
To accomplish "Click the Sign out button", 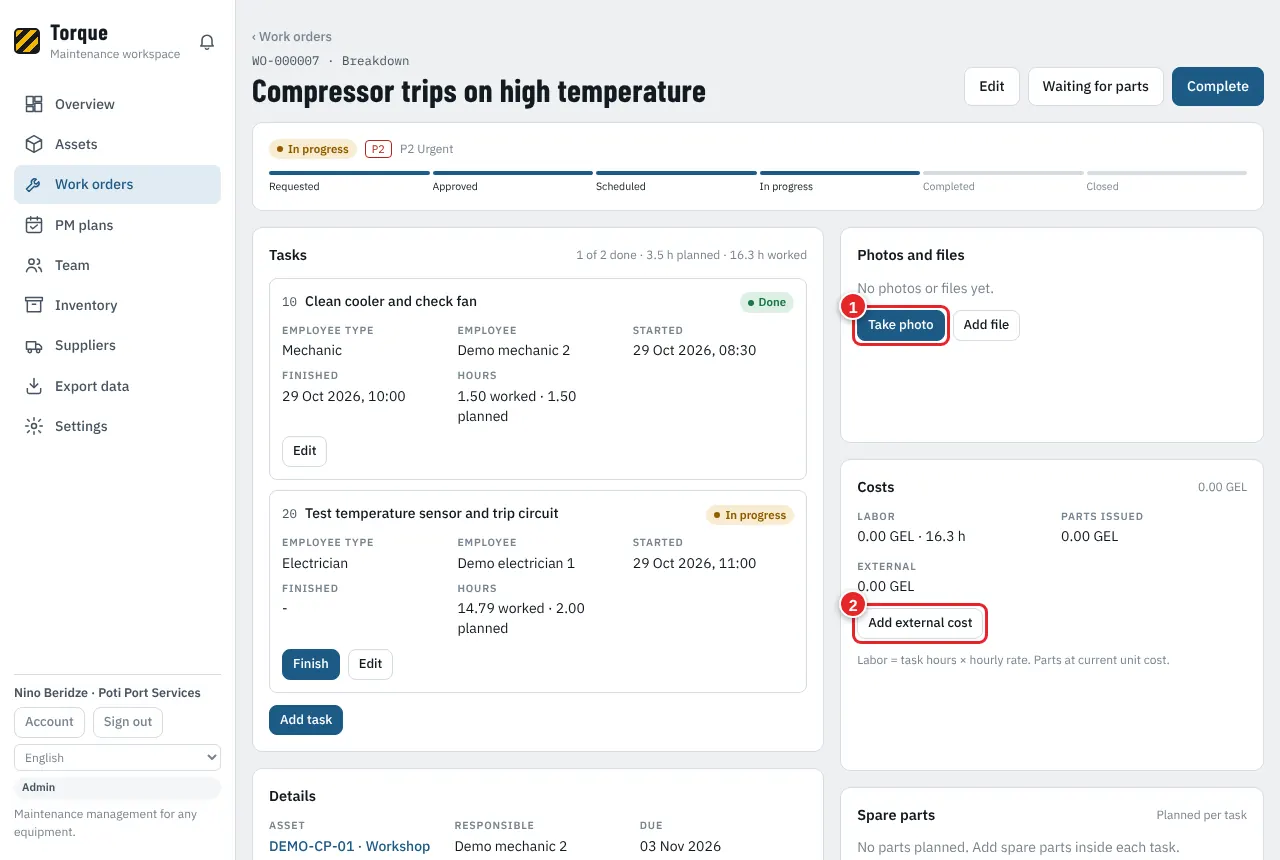I will [128, 722].
